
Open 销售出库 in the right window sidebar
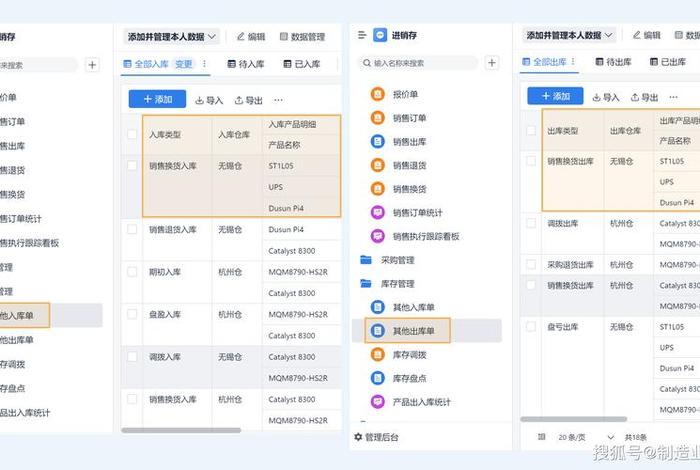click(398, 141)
